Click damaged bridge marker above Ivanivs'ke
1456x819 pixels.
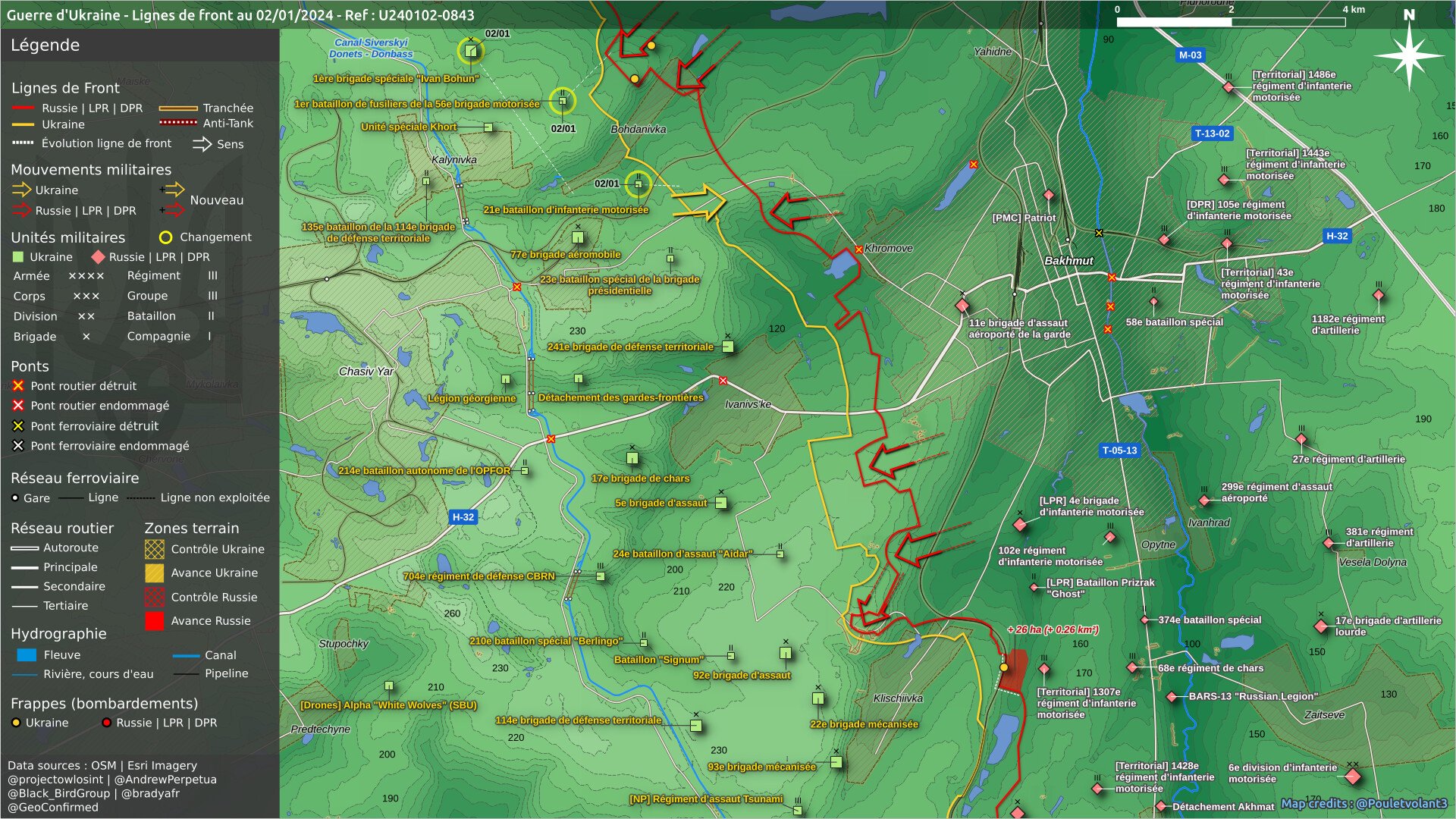[x=723, y=381]
